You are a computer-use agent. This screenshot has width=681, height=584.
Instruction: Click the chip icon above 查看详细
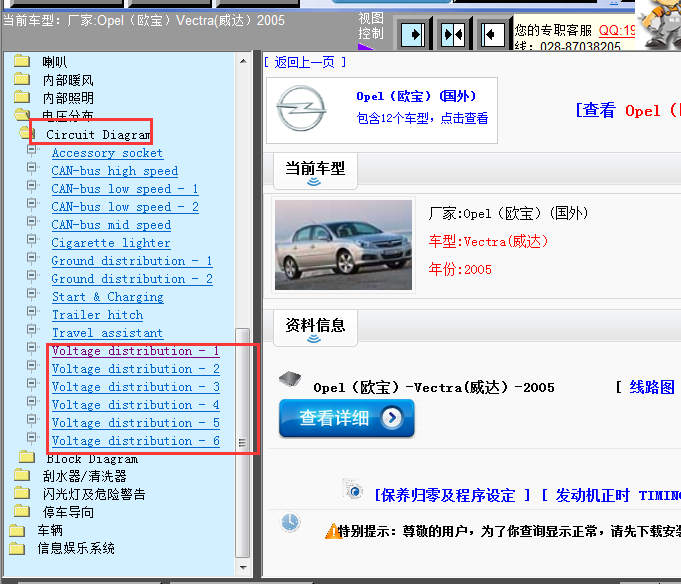coord(290,379)
